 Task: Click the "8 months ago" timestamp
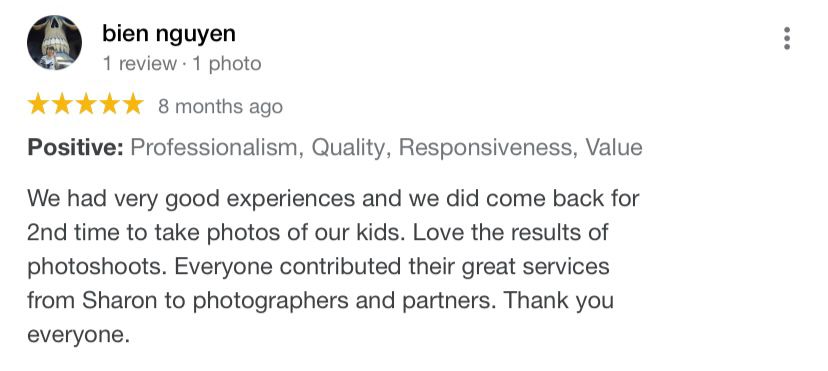220,107
